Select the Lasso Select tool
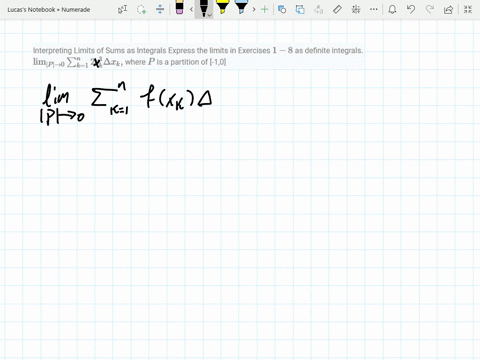This screenshot has width=480, height=360. [x=142, y=9]
